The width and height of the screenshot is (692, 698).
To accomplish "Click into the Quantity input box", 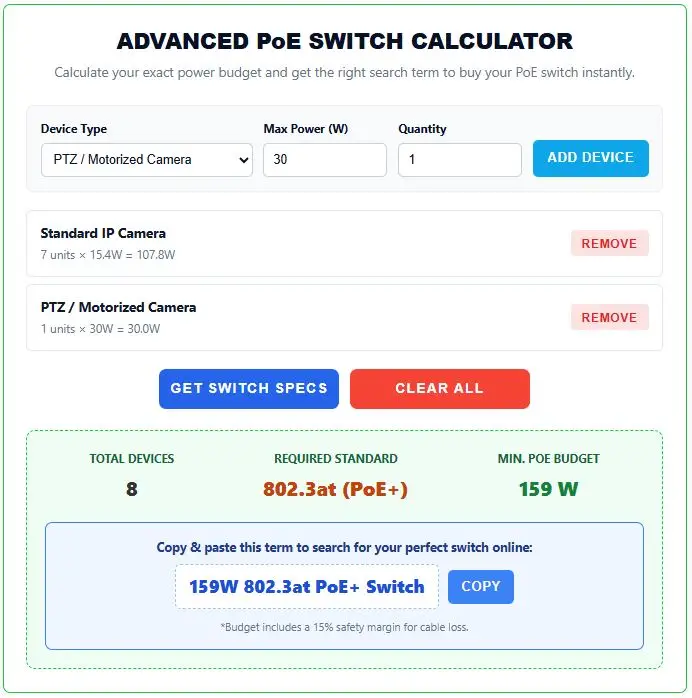I will tap(460, 159).
